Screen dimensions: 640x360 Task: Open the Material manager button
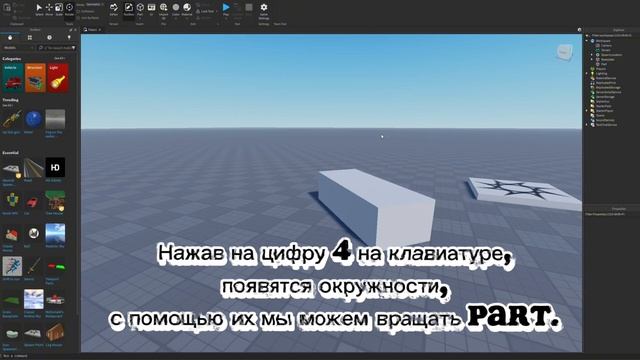(x=187, y=9)
